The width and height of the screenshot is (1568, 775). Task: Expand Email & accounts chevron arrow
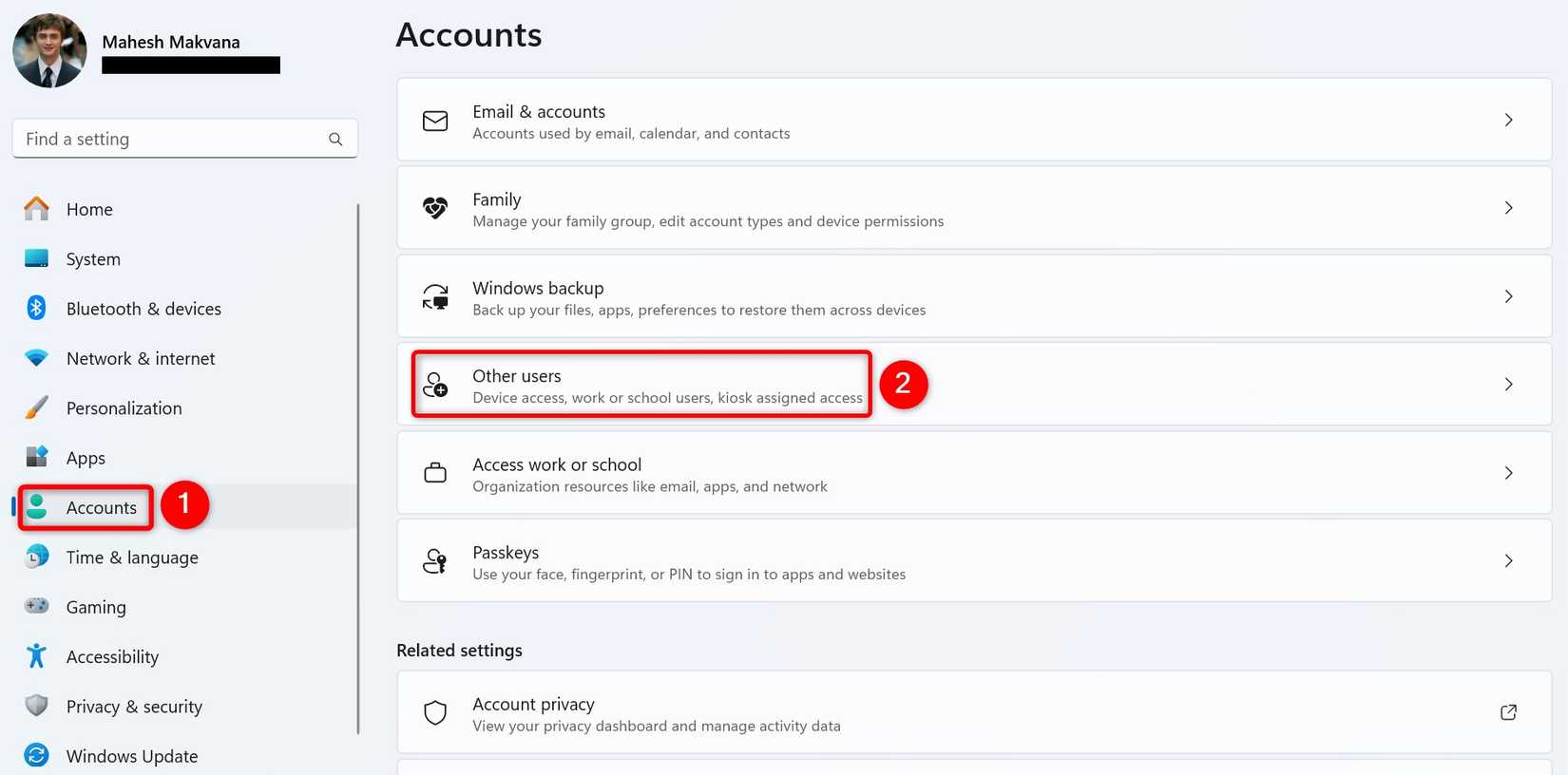point(1508,120)
